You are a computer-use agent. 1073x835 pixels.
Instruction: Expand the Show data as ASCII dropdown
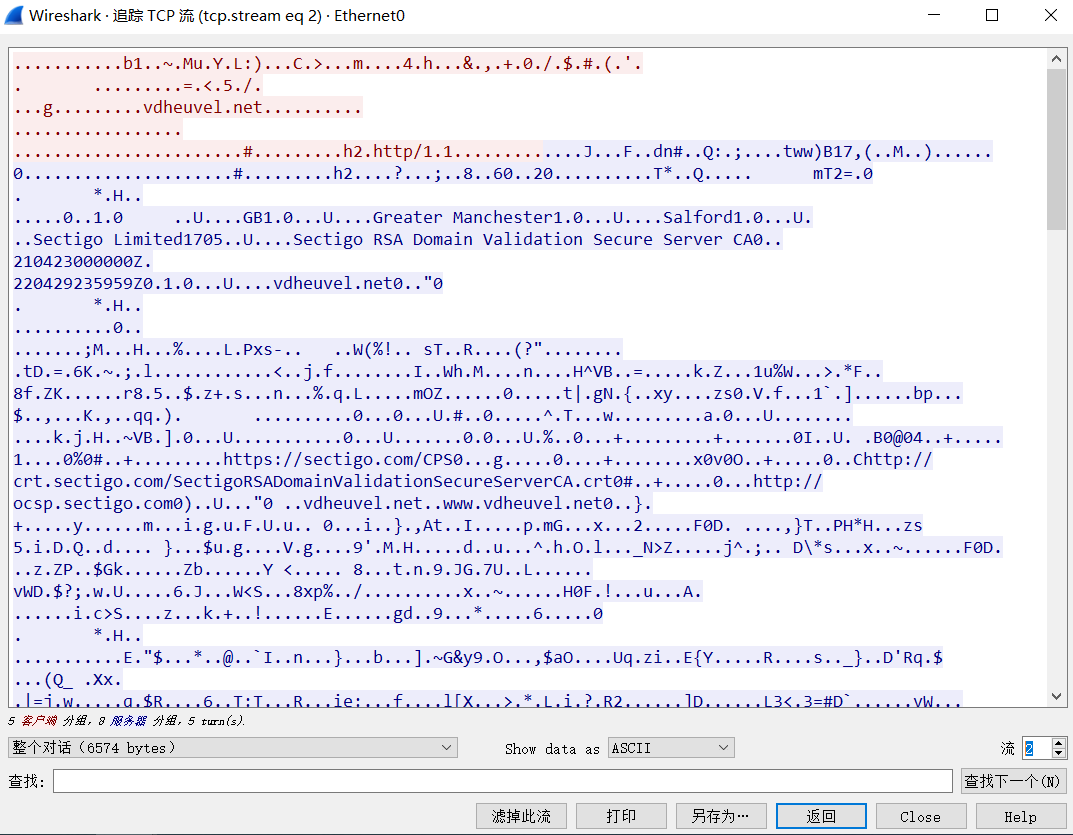coord(671,748)
